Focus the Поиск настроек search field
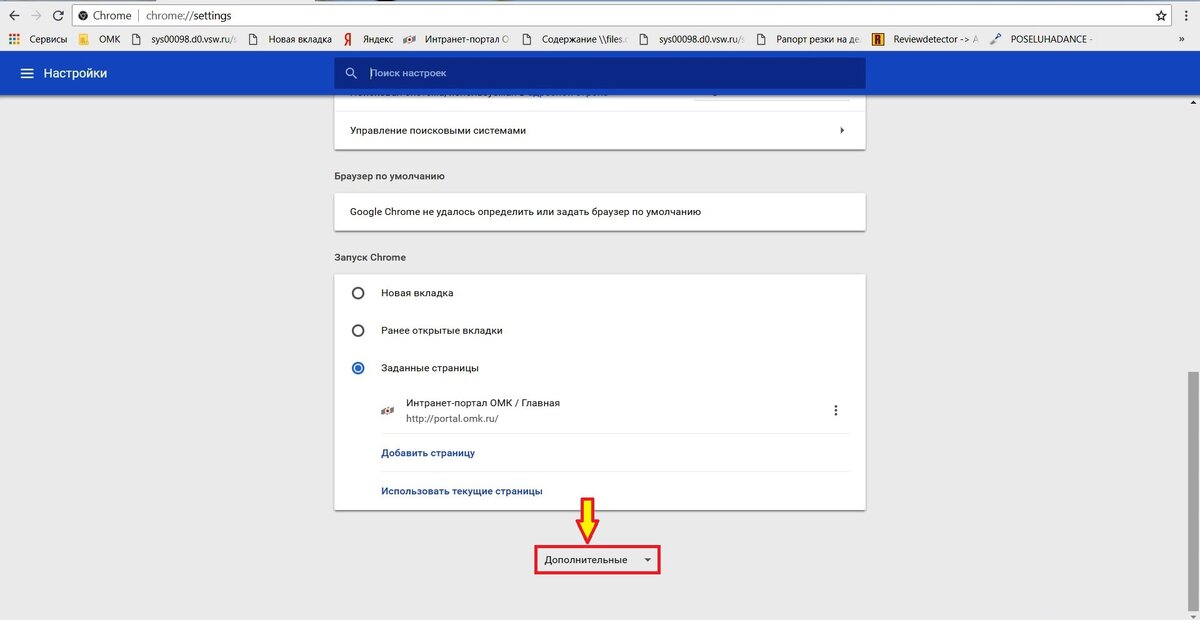Screen dimensions: 1200x620 (610, 73)
